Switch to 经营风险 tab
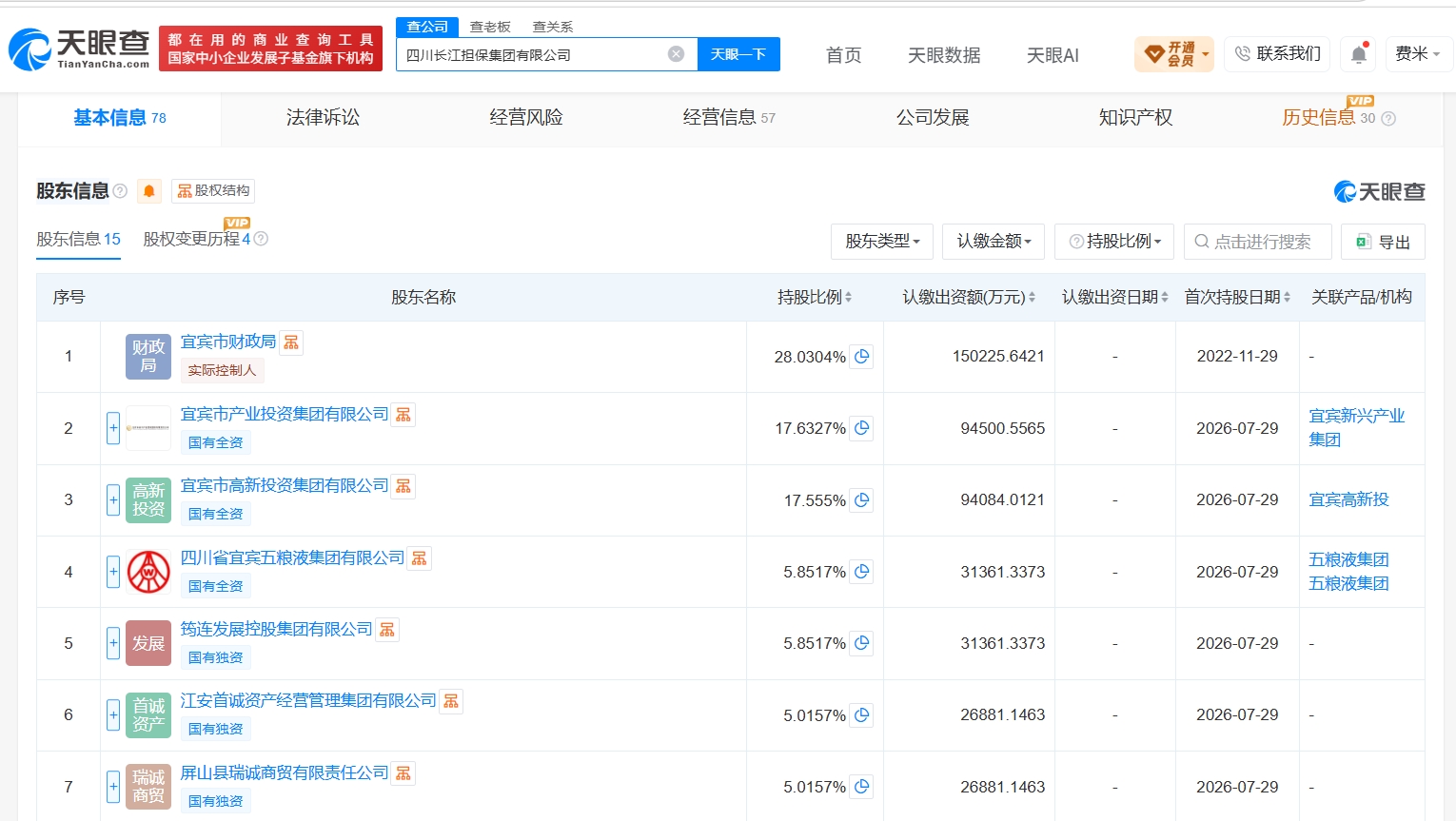The width and height of the screenshot is (1456, 821). pos(526,118)
